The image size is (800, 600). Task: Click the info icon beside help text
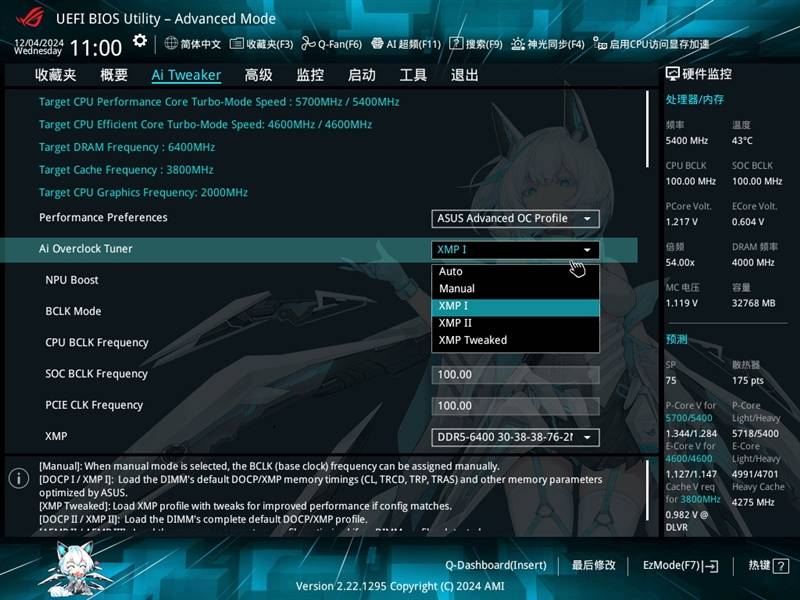pos(18,479)
